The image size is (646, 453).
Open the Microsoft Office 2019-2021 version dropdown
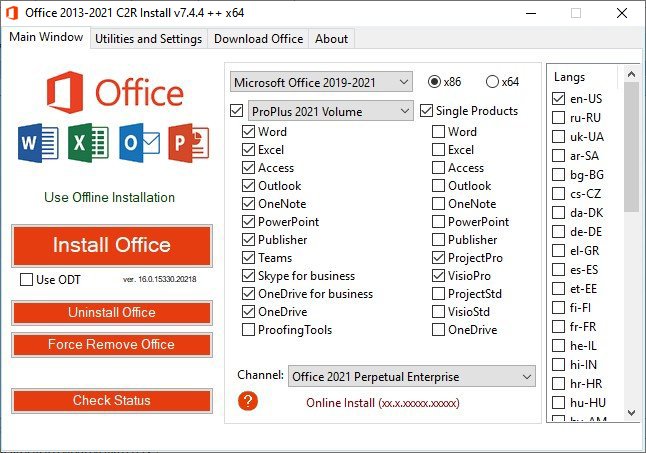pyautogui.click(x=321, y=82)
